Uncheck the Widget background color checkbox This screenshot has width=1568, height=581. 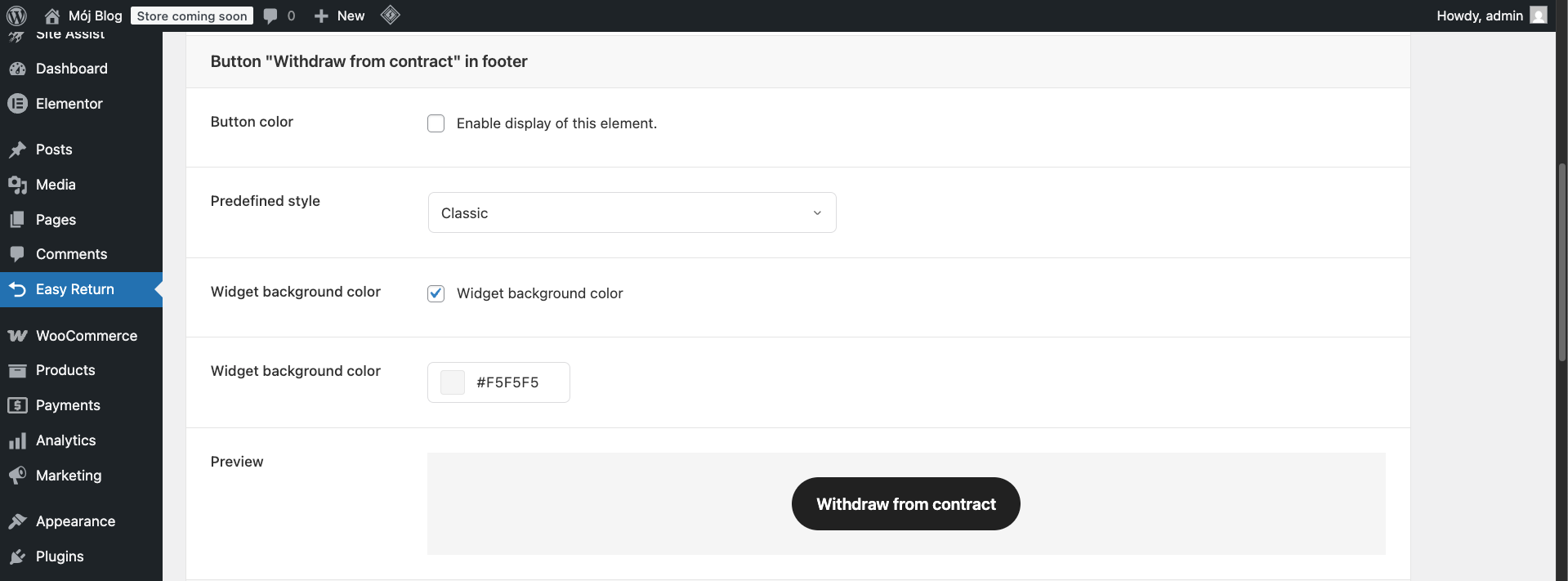pos(436,293)
